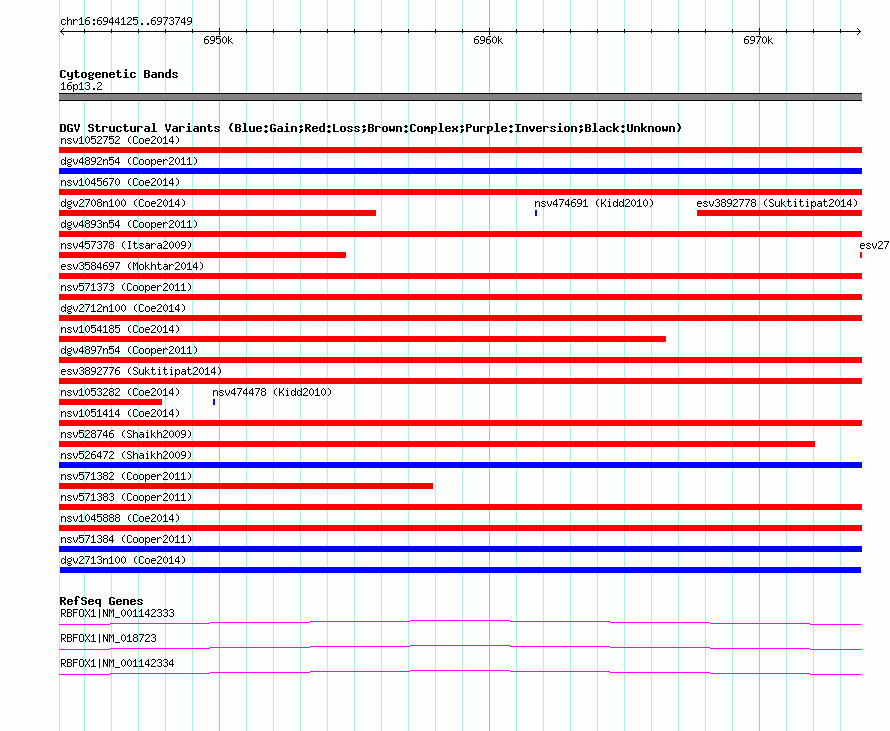Screen dimensions: 890x731
Task: Click the DGV Structural Variants track title
Action: [371, 128]
